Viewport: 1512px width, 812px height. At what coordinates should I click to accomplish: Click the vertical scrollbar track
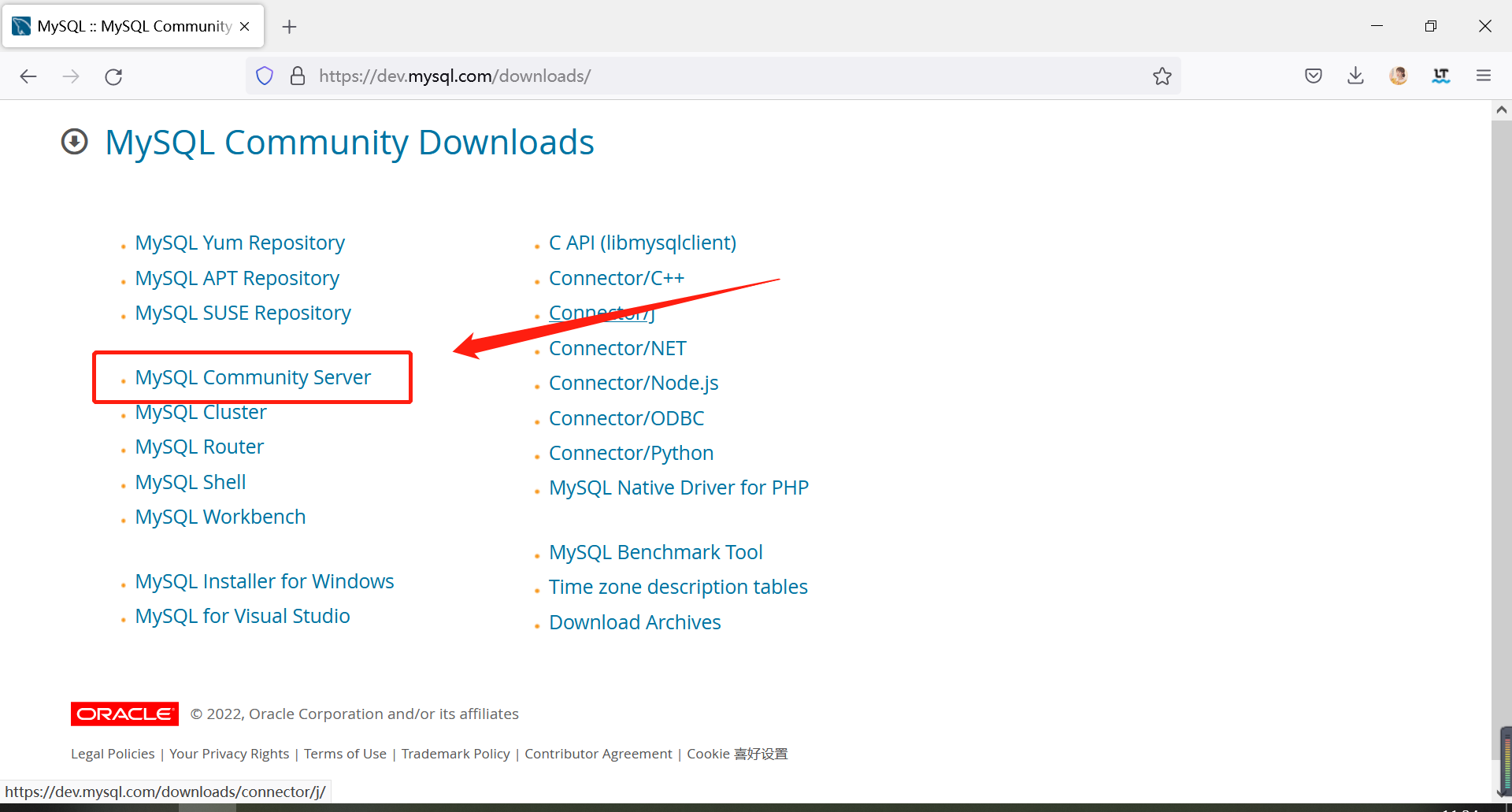click(1502, 441)
